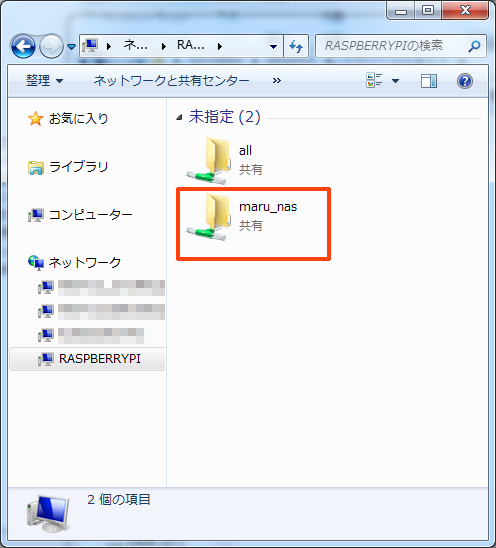Select ライブラリ in navigation pane
The height and width of the screenshot is (548, 496).
click(x=79, y=167)
